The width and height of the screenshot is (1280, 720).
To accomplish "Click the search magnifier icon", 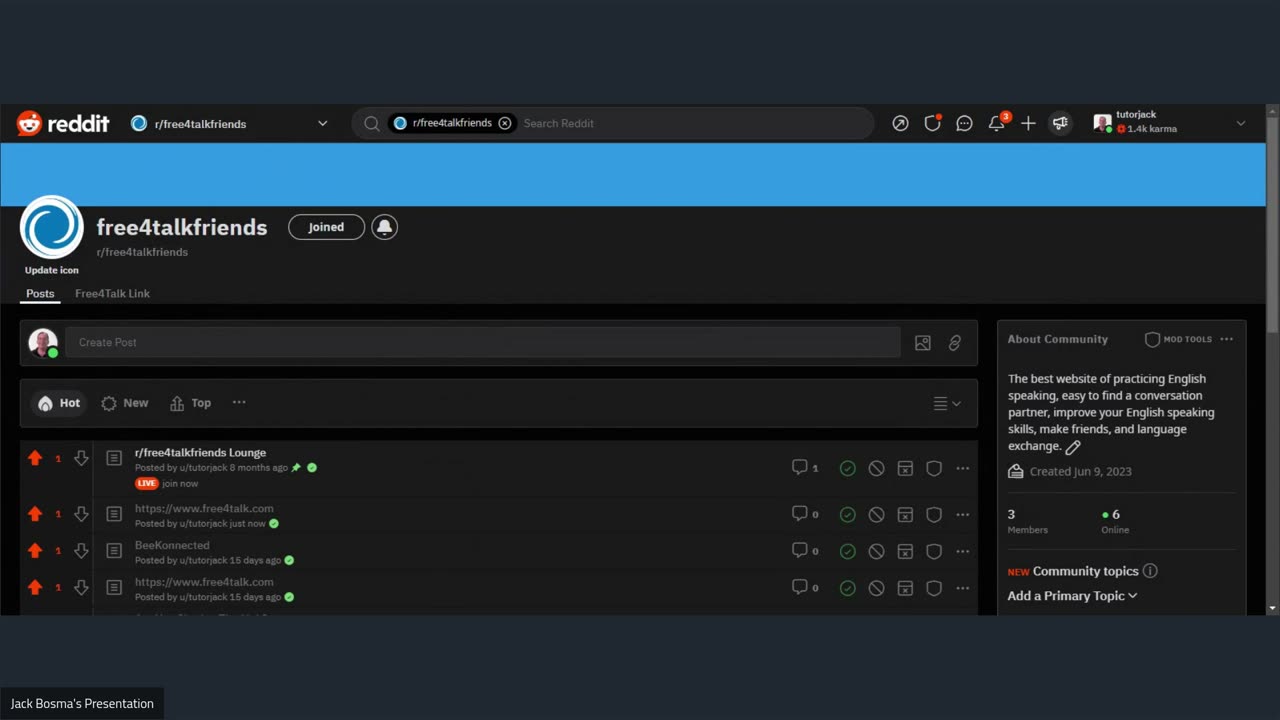I will (x=371, y=123).
